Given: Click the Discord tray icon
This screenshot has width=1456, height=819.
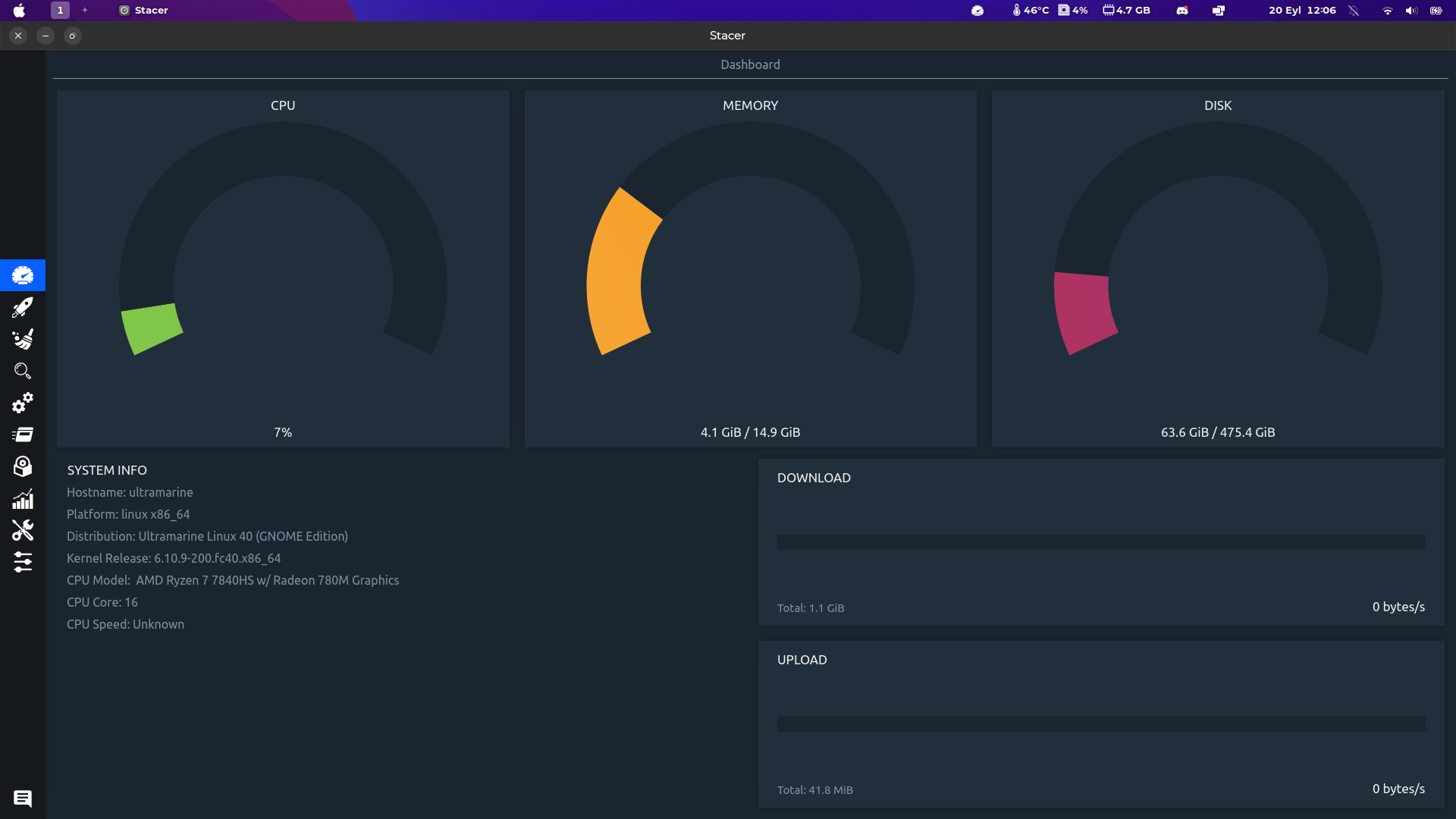Looking at the screenshot, I should [1181, 11].
